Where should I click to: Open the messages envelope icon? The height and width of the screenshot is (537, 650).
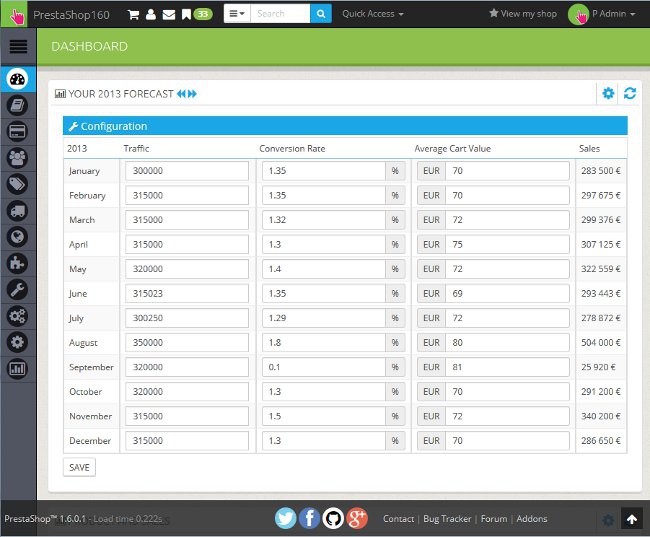[169, 15]
